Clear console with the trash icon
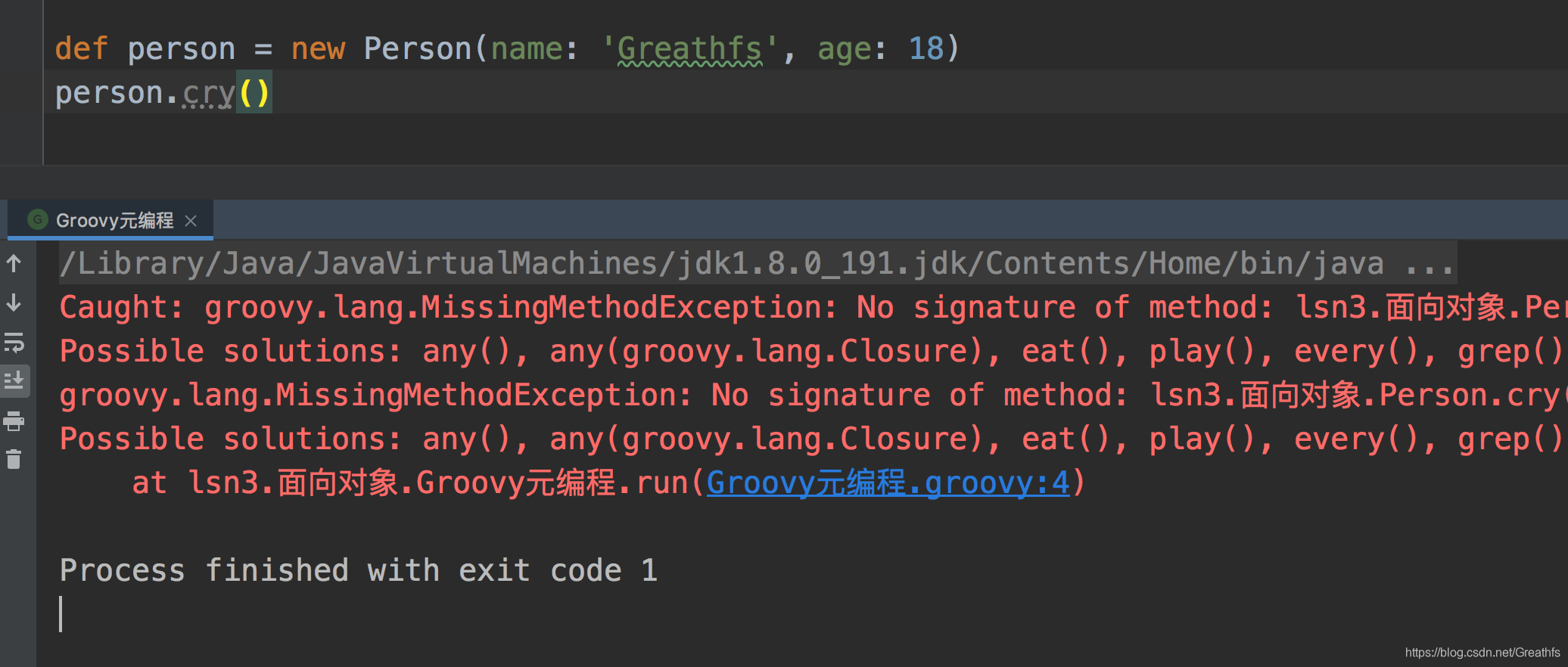 tap(14, 459)
